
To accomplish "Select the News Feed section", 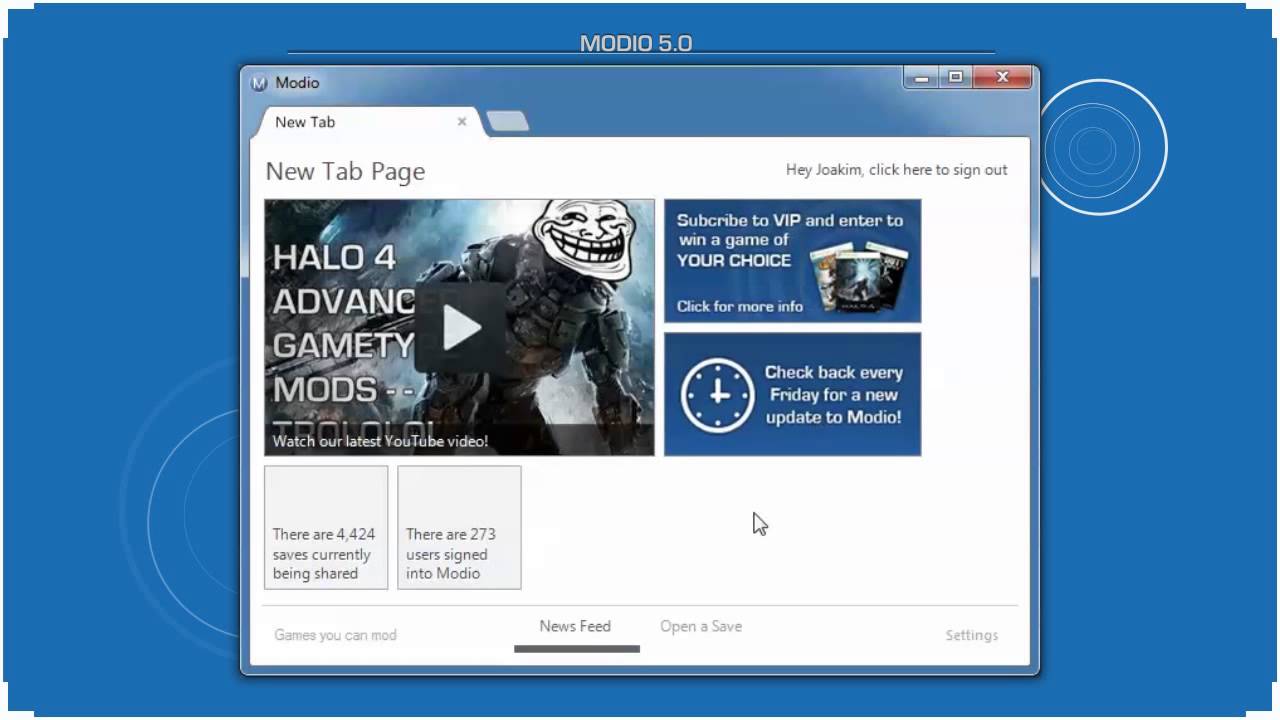I will (575, 626).
